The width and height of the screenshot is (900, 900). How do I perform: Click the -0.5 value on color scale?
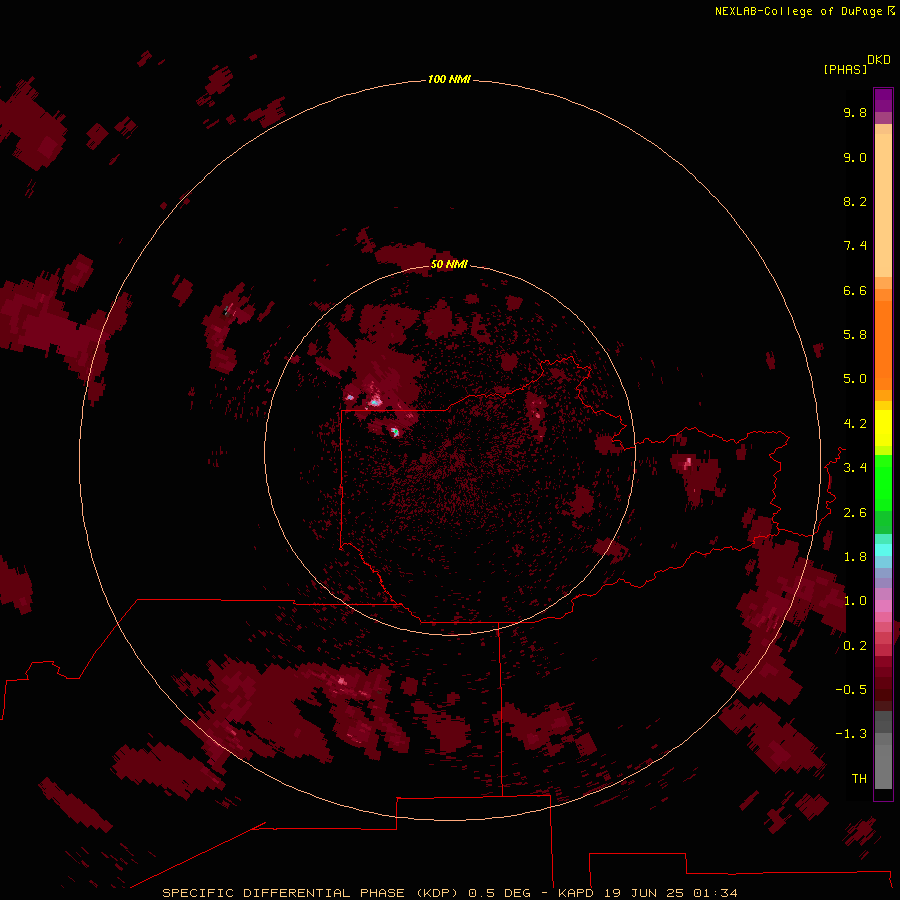coord(851,690)
